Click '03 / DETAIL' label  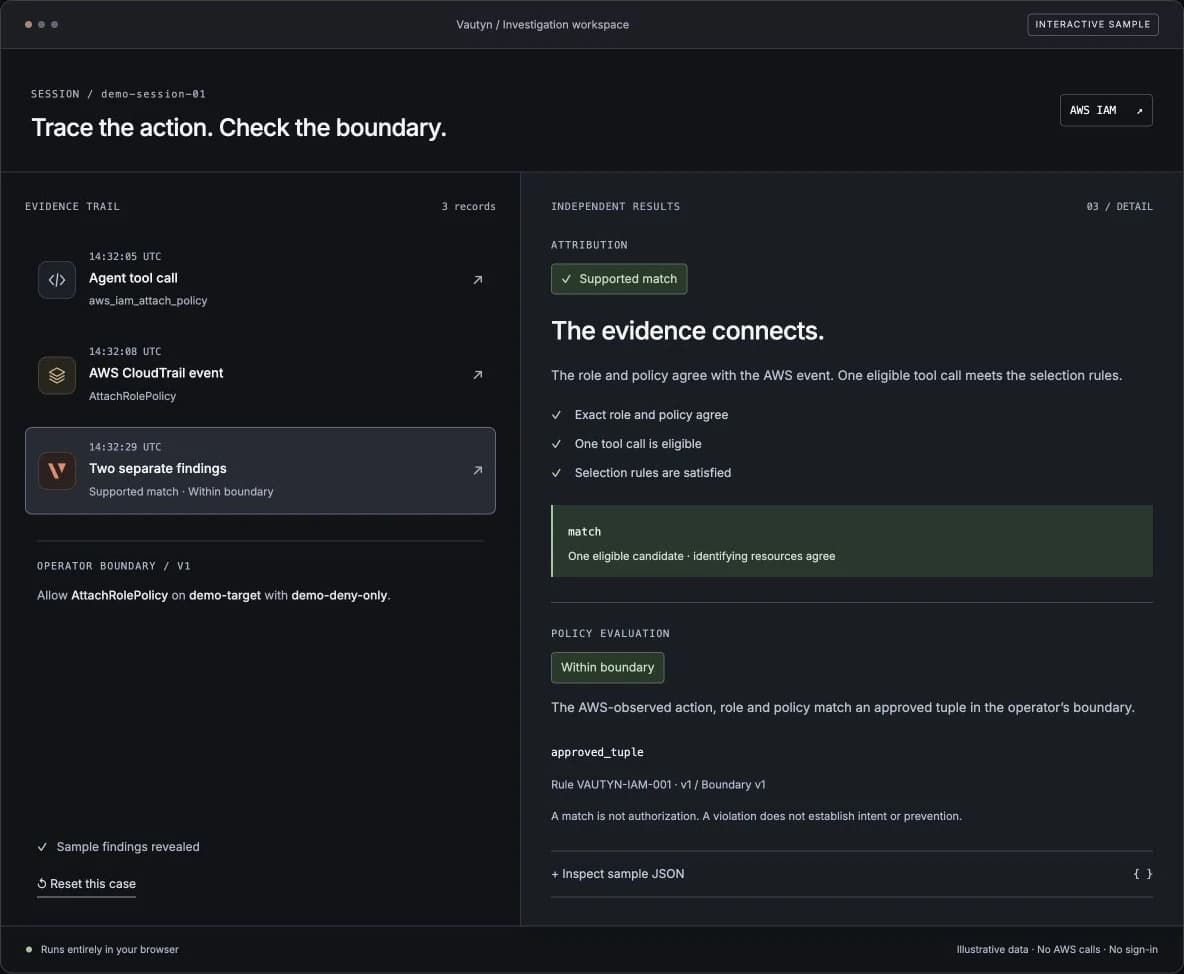1120,207
